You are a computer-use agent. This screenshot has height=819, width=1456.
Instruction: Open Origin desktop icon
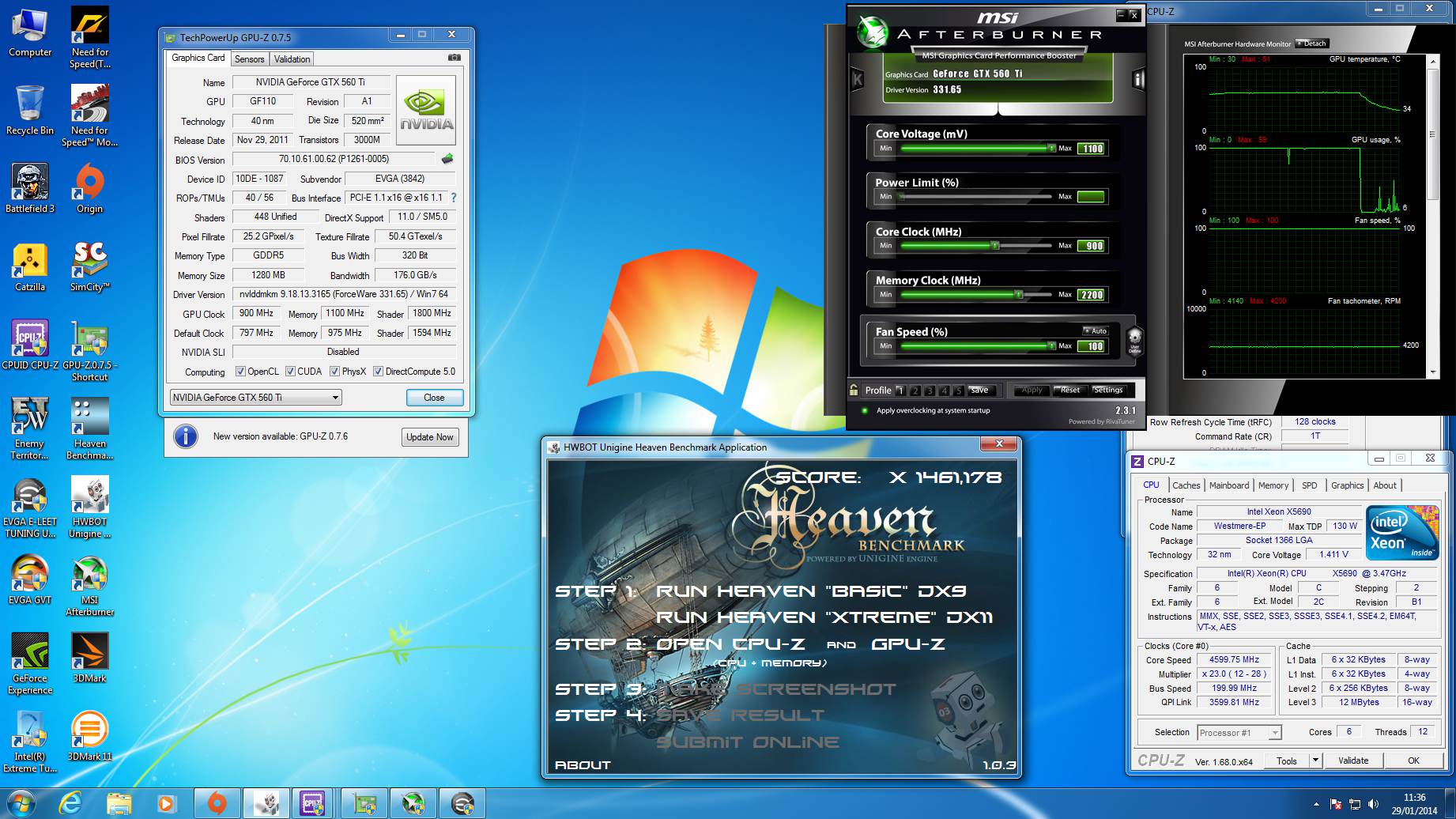[89, 188]
